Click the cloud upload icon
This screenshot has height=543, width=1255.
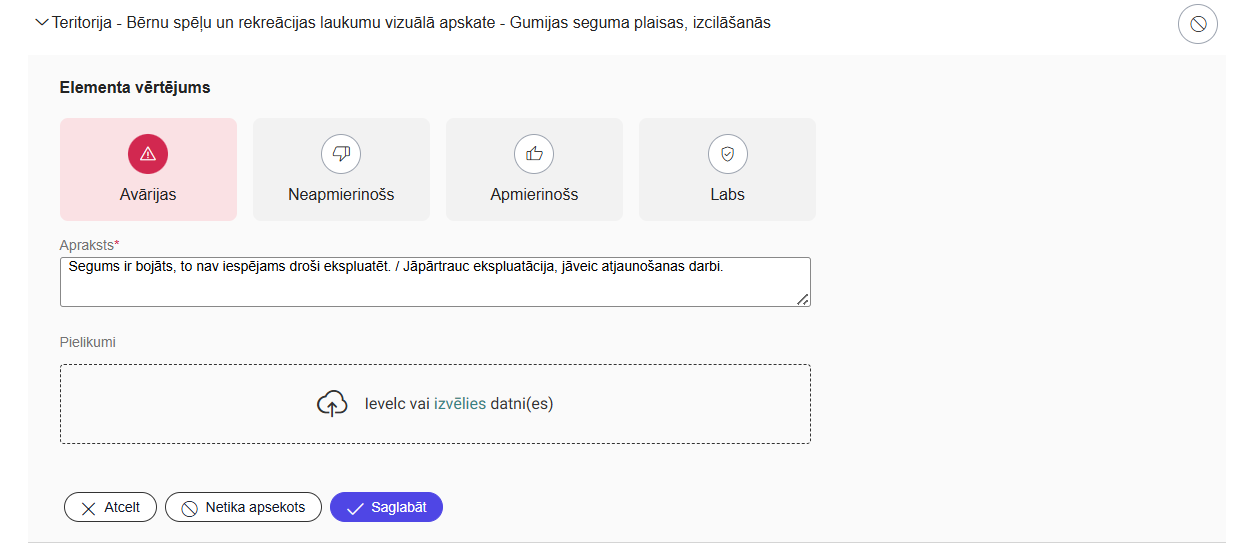pos(332,404)
